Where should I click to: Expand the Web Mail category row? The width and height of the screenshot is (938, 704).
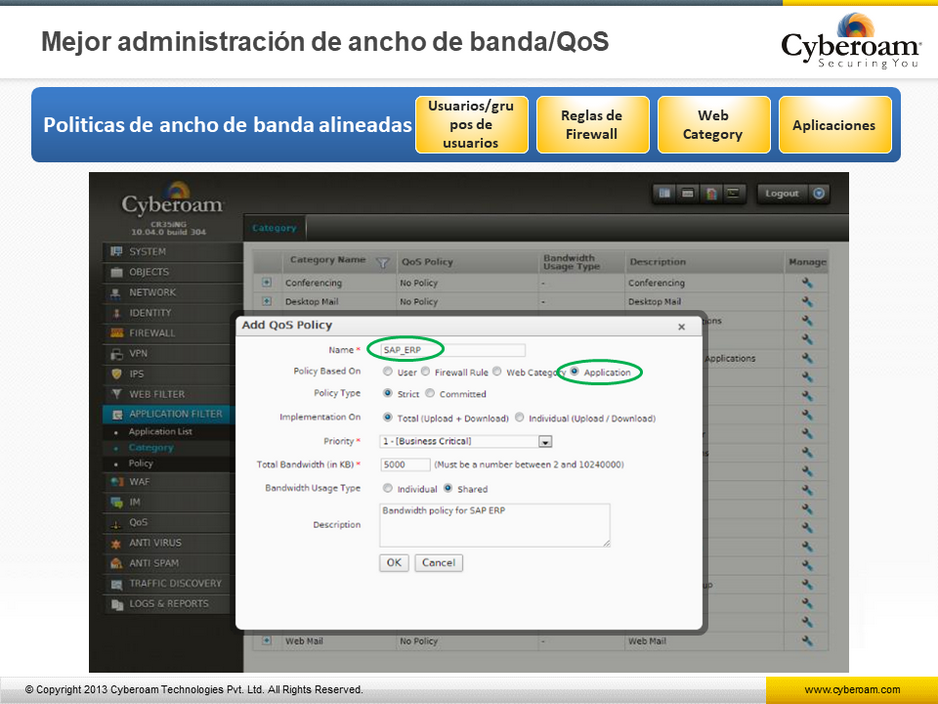click(x=267, y=641)
